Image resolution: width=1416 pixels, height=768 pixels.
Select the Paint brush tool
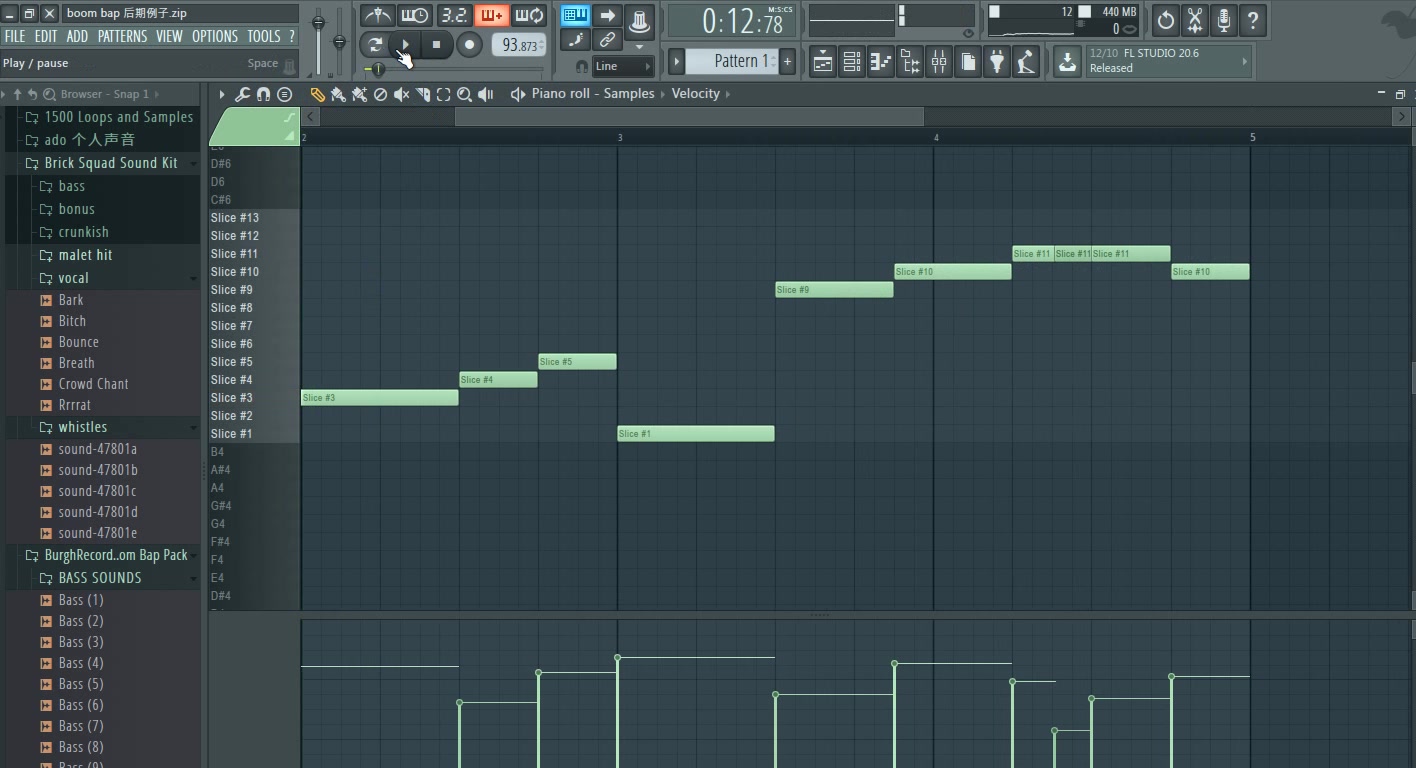tap(338, 94)
